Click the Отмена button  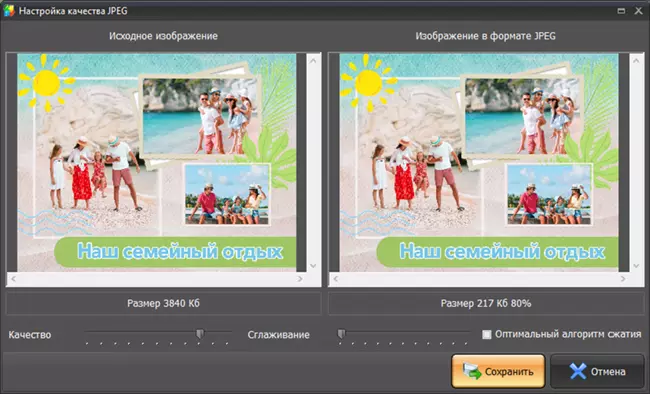(x=597, y=371)
